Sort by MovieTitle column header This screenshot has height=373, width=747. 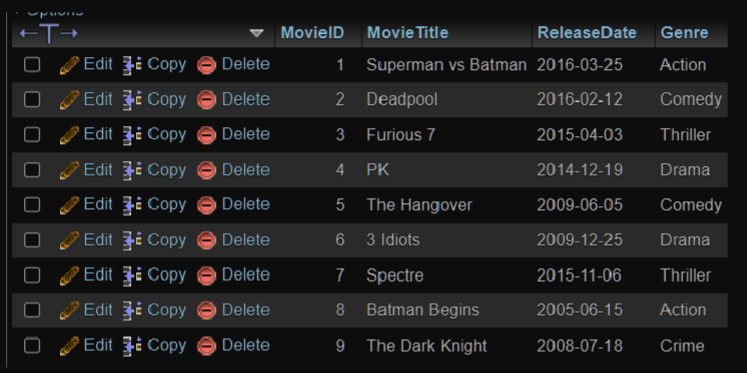(408, 32)
